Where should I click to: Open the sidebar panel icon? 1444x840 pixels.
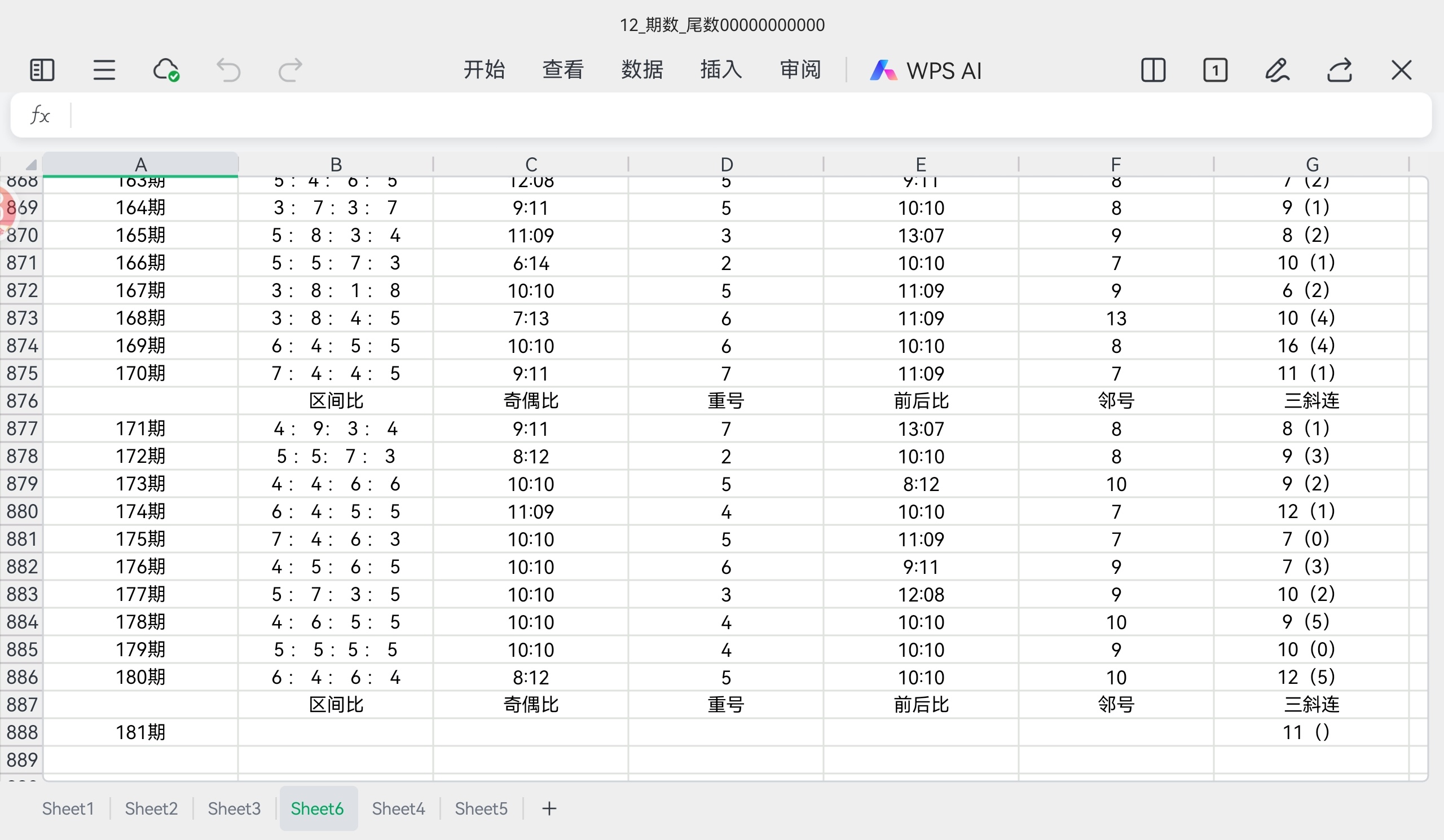click(42, 70)
